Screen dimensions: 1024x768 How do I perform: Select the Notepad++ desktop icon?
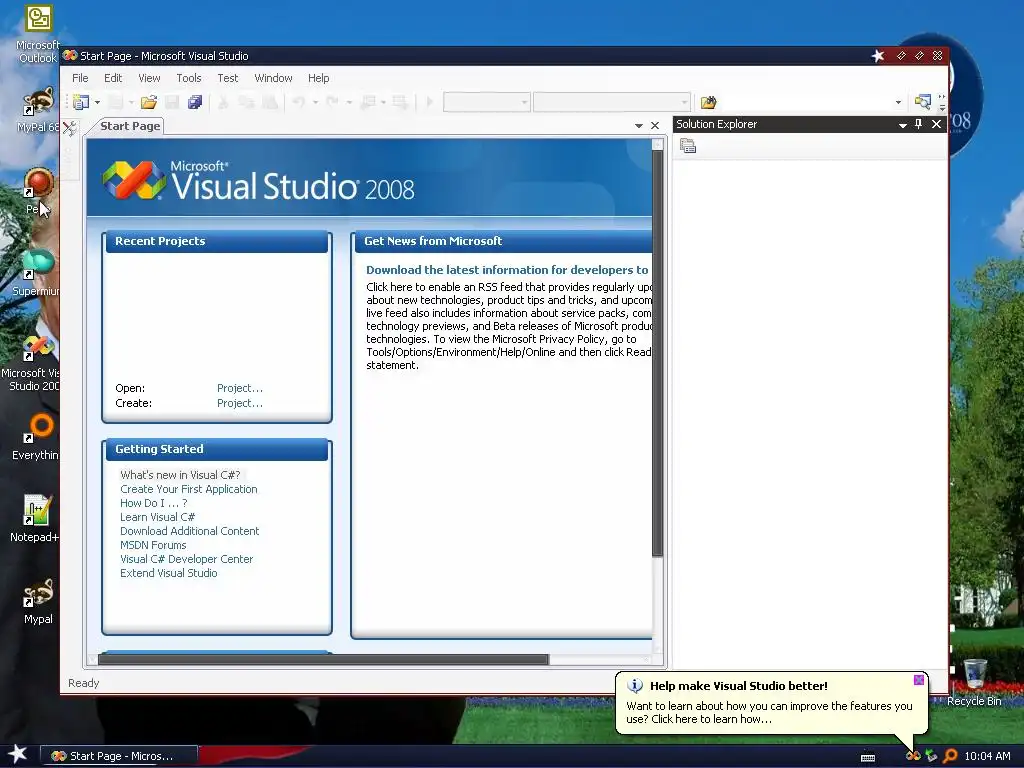tap(35, 519)
